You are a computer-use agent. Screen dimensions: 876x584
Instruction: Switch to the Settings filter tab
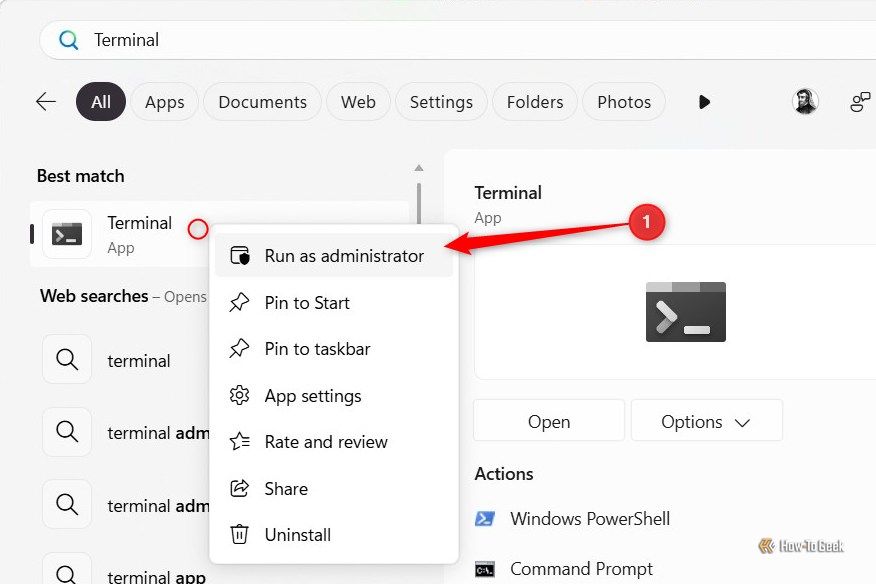coord(441,102)
